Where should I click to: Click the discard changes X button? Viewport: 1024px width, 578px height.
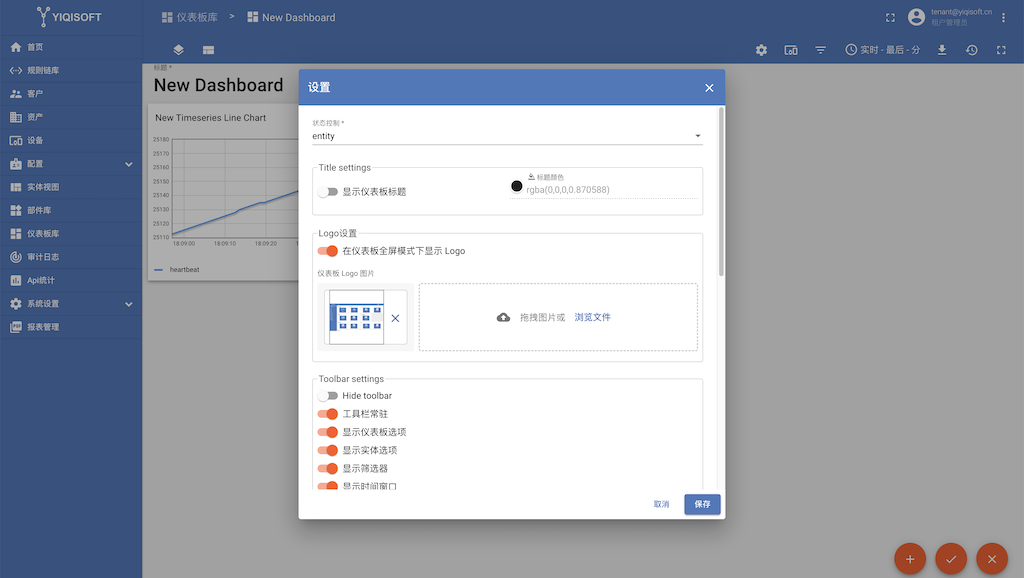click(992, 559)
